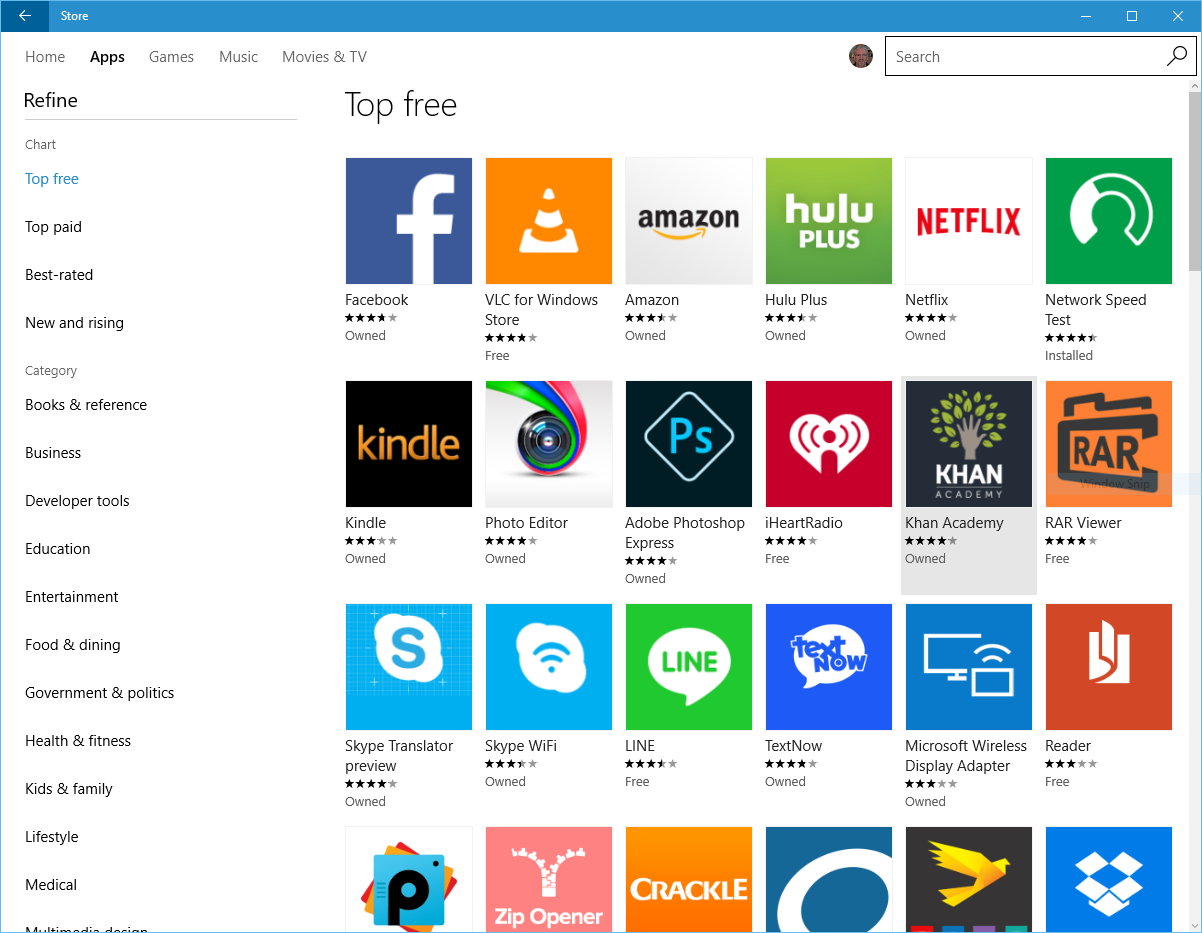The width and height of the screenshot is (1202, 933).
Task: Click the Microsoft Wireless Display Adapter title
Action: click(x=966, y=756)
